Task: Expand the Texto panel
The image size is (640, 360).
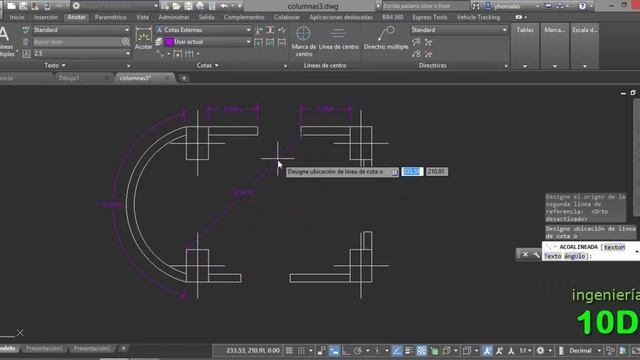Action: pyautogui.click(x=55, y=65)
